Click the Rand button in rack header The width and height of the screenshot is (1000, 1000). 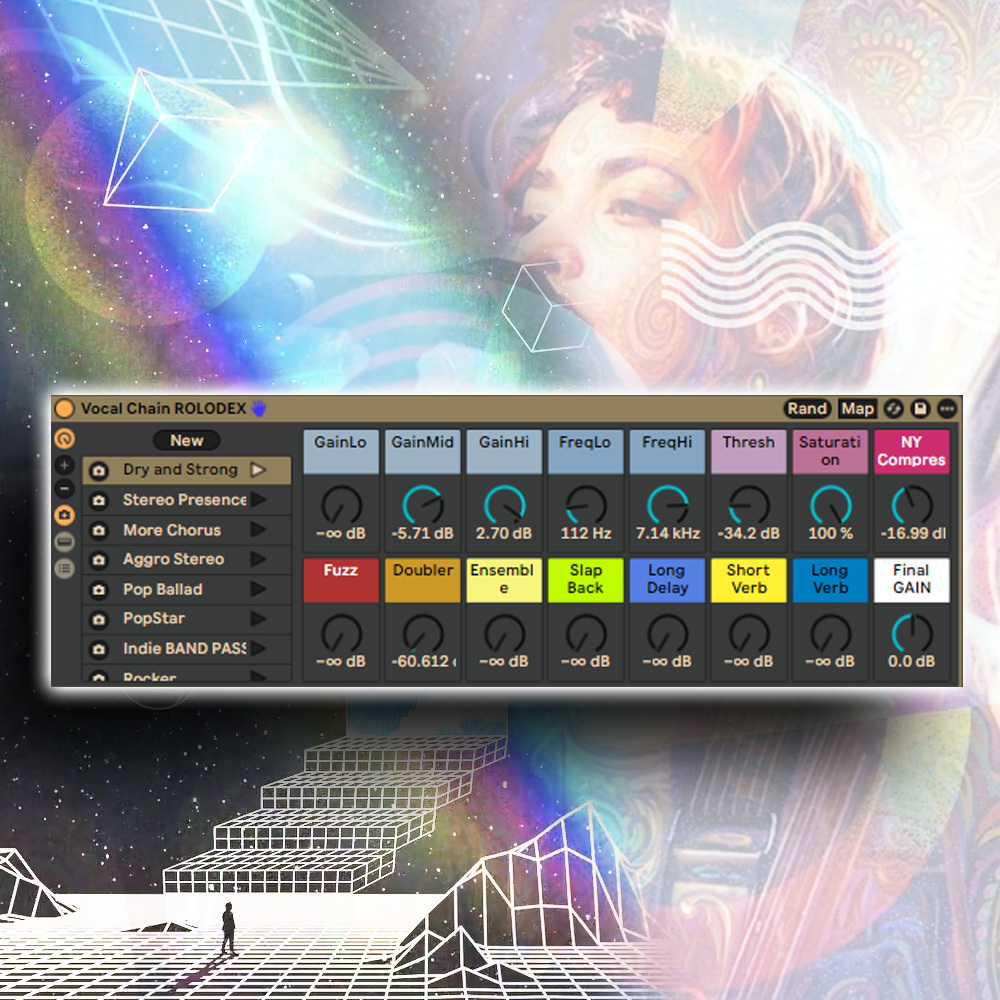coord(807,409)
